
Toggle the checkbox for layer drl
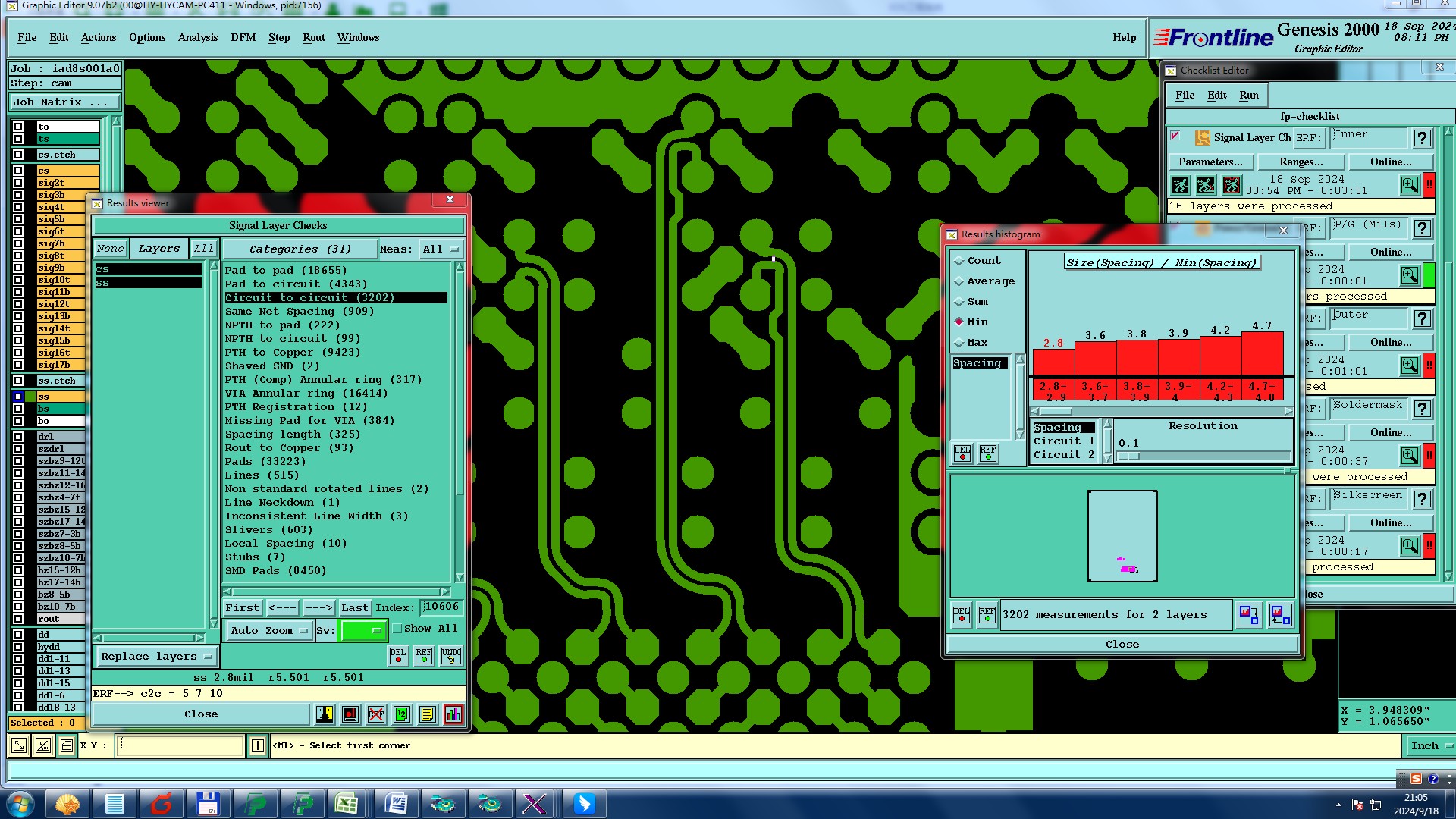pos(18,437)
